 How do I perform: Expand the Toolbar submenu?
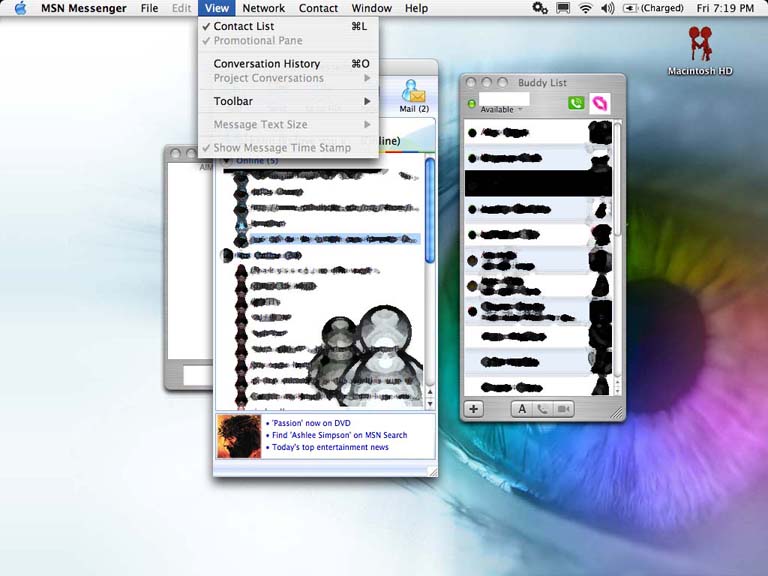[x=288, y=101]
